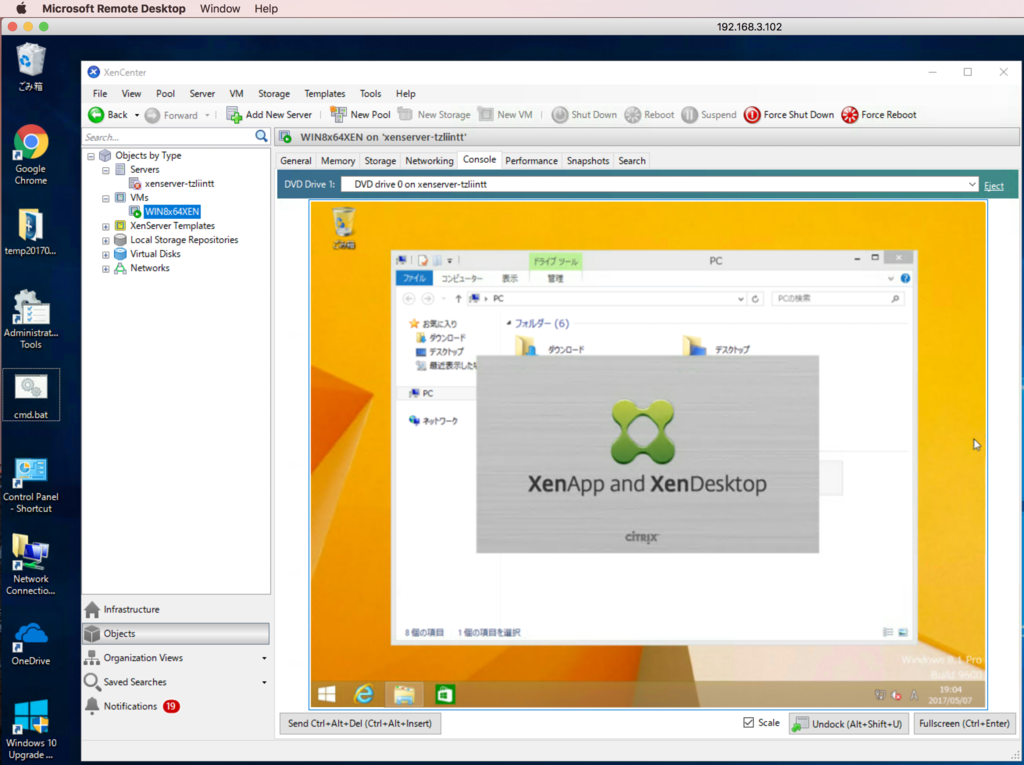Open the VM menu
1024x765 pixels.
pos(236,93)
